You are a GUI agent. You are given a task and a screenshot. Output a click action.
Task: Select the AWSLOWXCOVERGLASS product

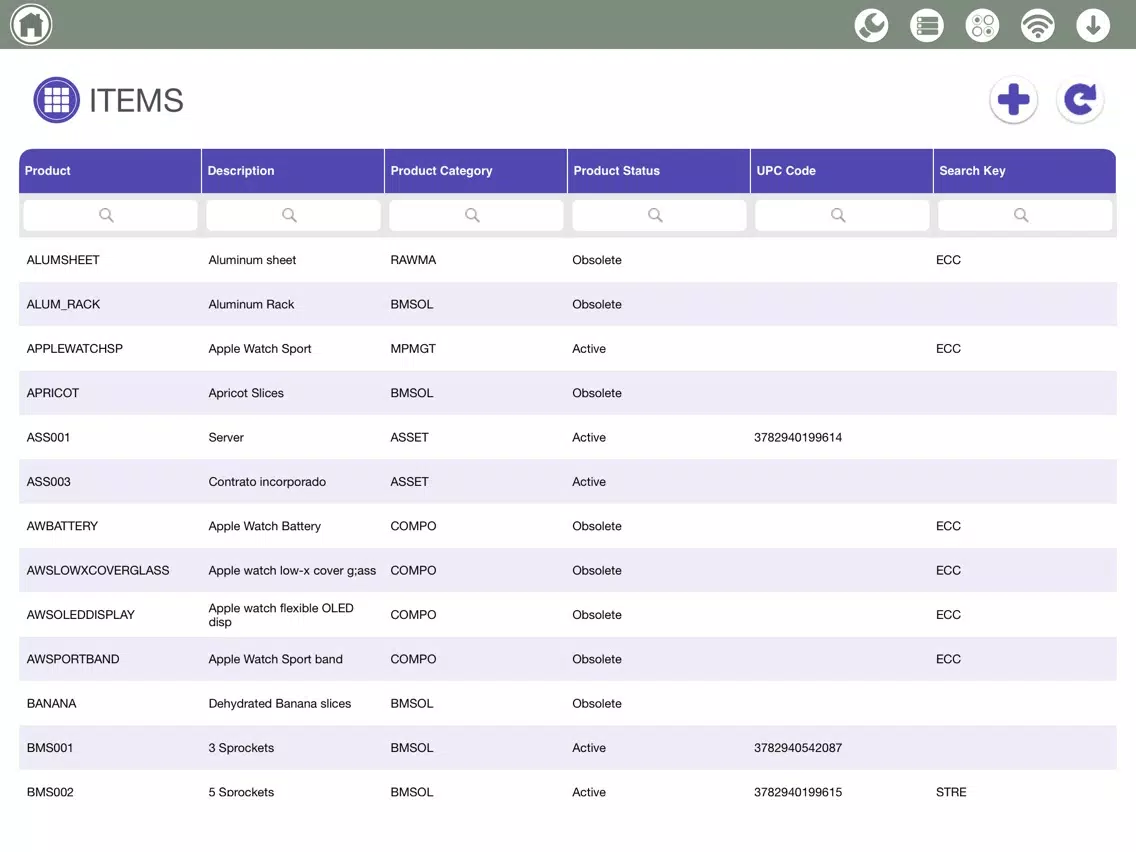point(98,570)
